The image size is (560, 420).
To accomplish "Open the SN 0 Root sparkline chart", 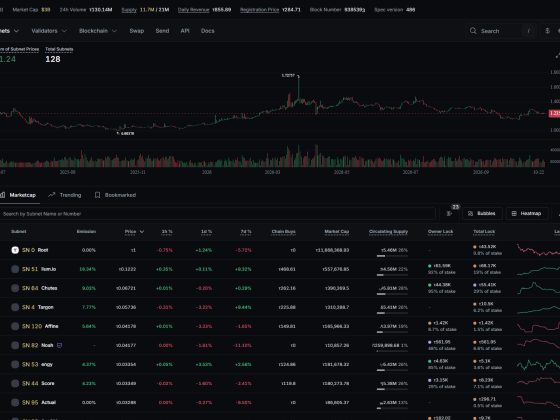I will pyautogui.click(x=538, y=250).
